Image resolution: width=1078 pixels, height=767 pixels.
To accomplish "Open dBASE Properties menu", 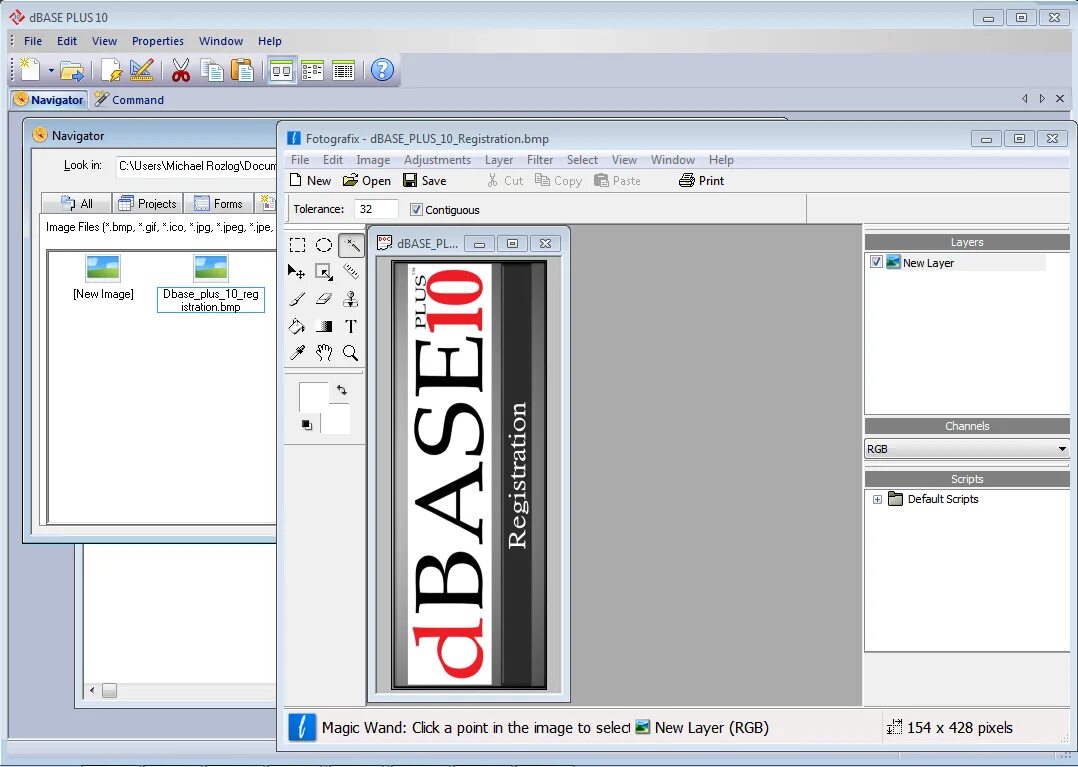I will point(157,41).
